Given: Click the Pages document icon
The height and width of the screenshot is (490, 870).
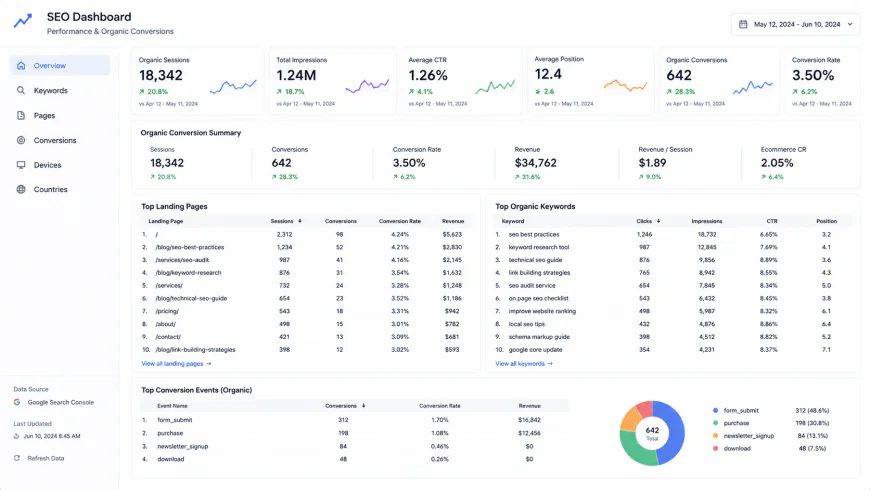Looking at the screenshot, I should [21, 115].
